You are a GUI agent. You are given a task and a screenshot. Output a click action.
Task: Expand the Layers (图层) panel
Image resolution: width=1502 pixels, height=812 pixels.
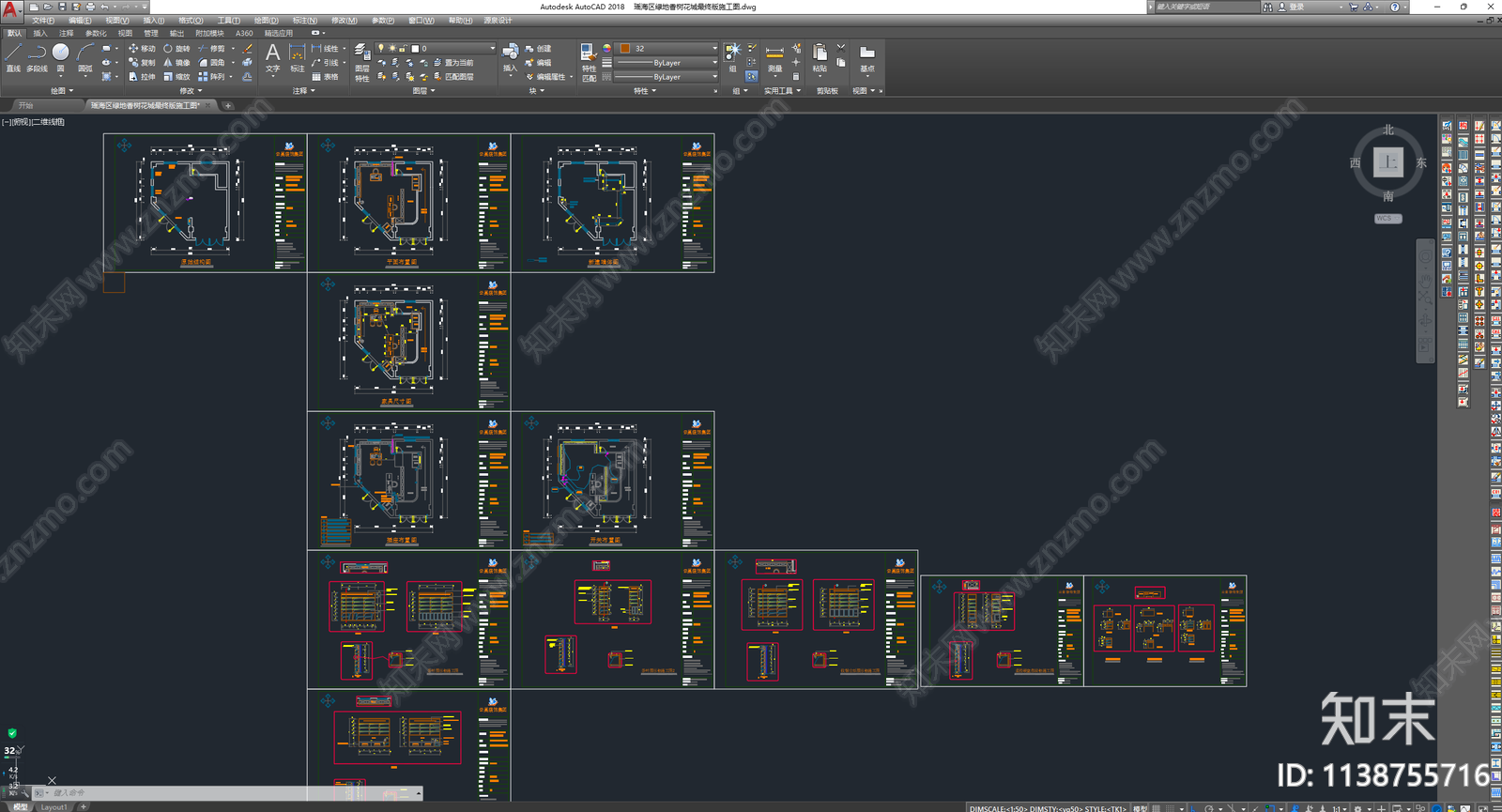tap(423, 91)
